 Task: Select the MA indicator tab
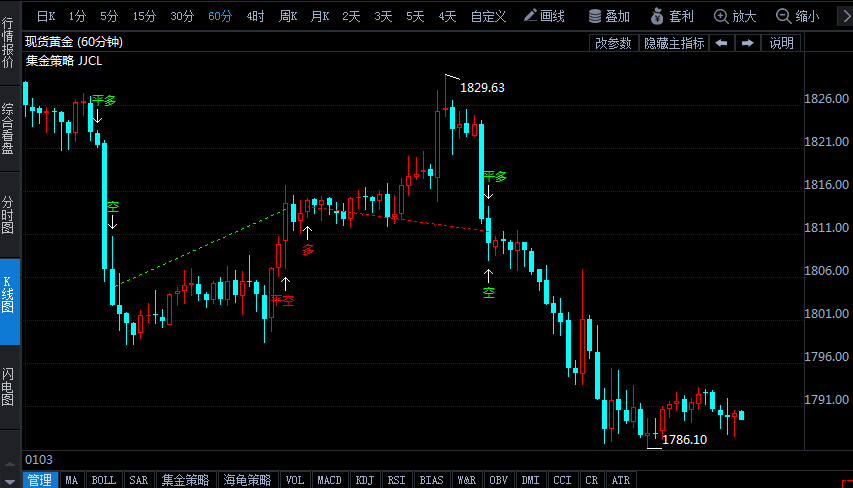(72, 480)
